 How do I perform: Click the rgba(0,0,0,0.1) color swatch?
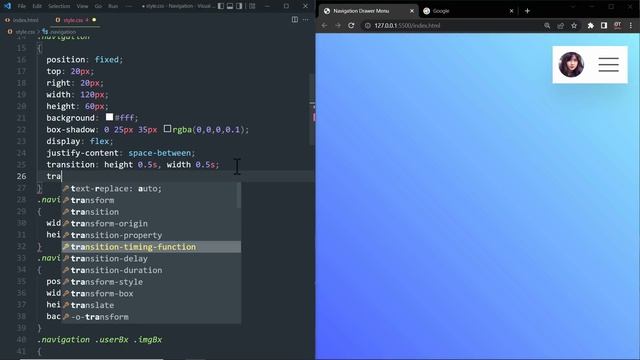[x=167, y=129]
